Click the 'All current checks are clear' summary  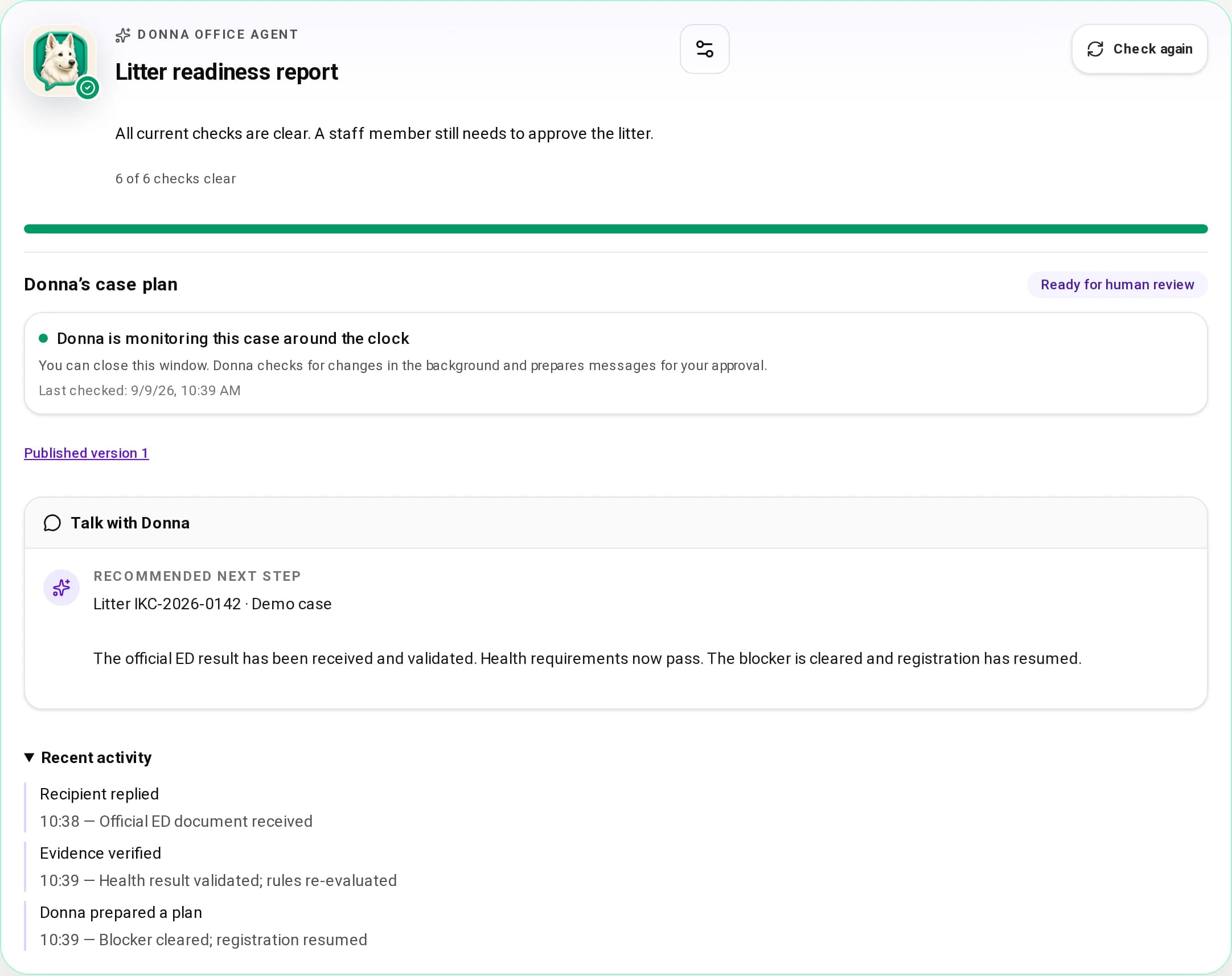coord(384,134)
